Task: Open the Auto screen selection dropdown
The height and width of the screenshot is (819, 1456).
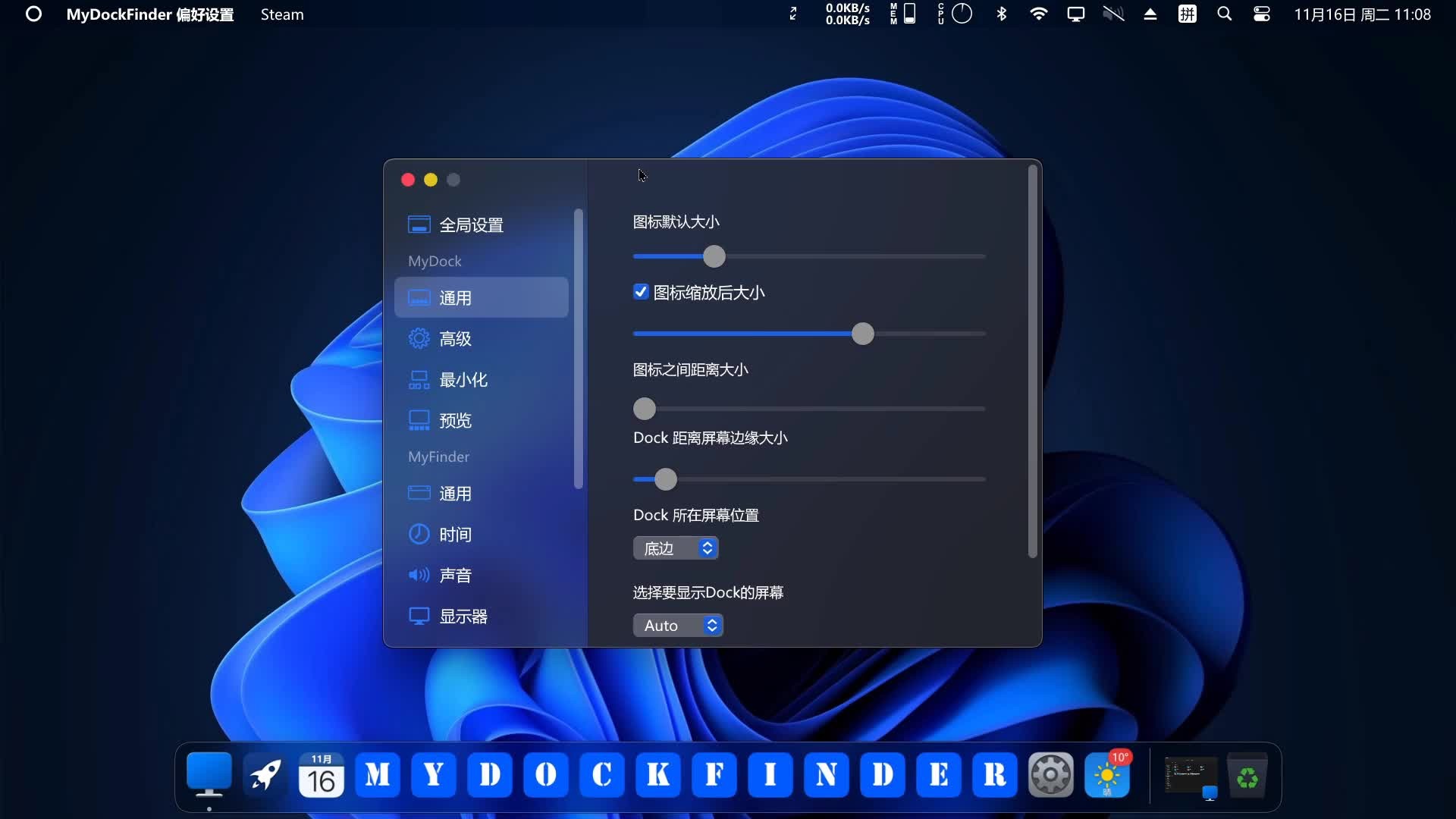Action: [x=678, y=626]
